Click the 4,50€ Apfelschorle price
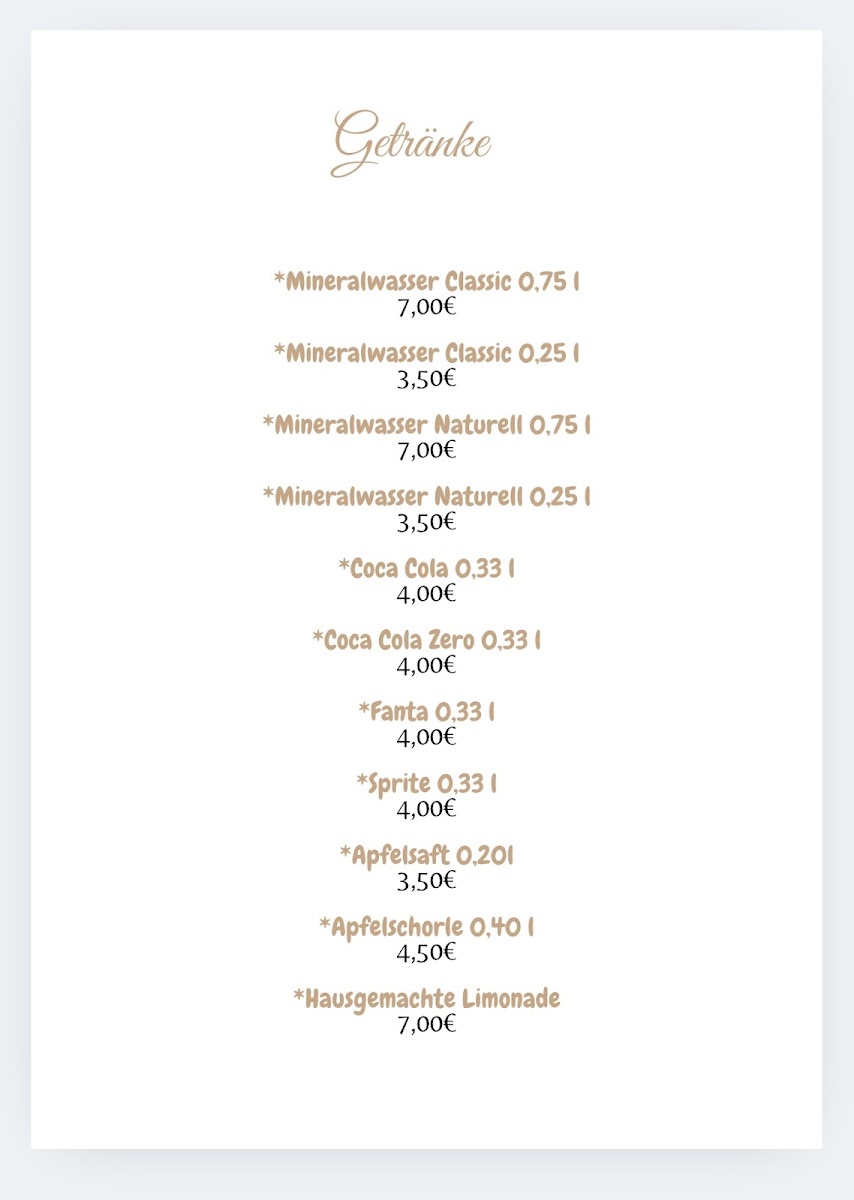The width and height of the screenshot is (854, 1200). [x=427, y=953]
